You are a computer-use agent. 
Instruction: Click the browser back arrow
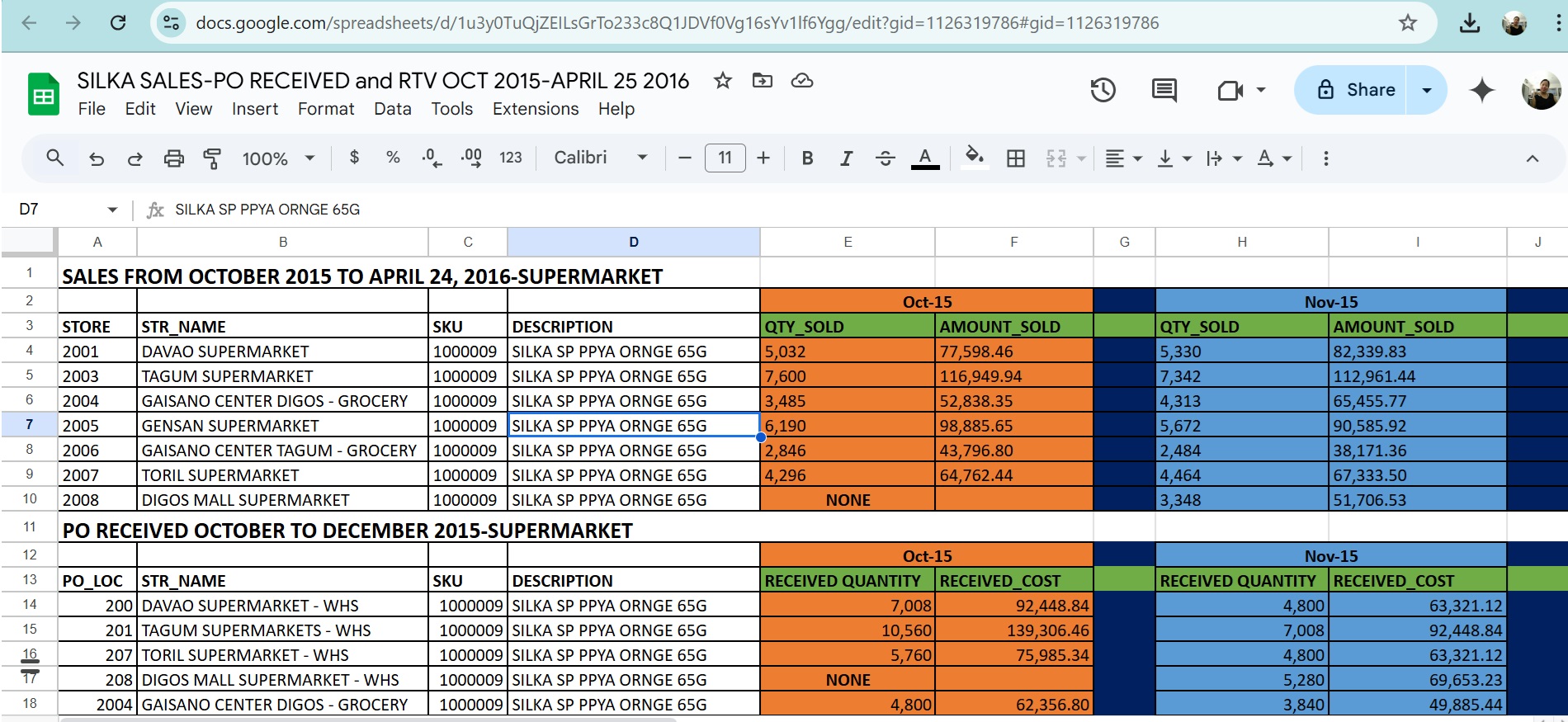point(30,23)
